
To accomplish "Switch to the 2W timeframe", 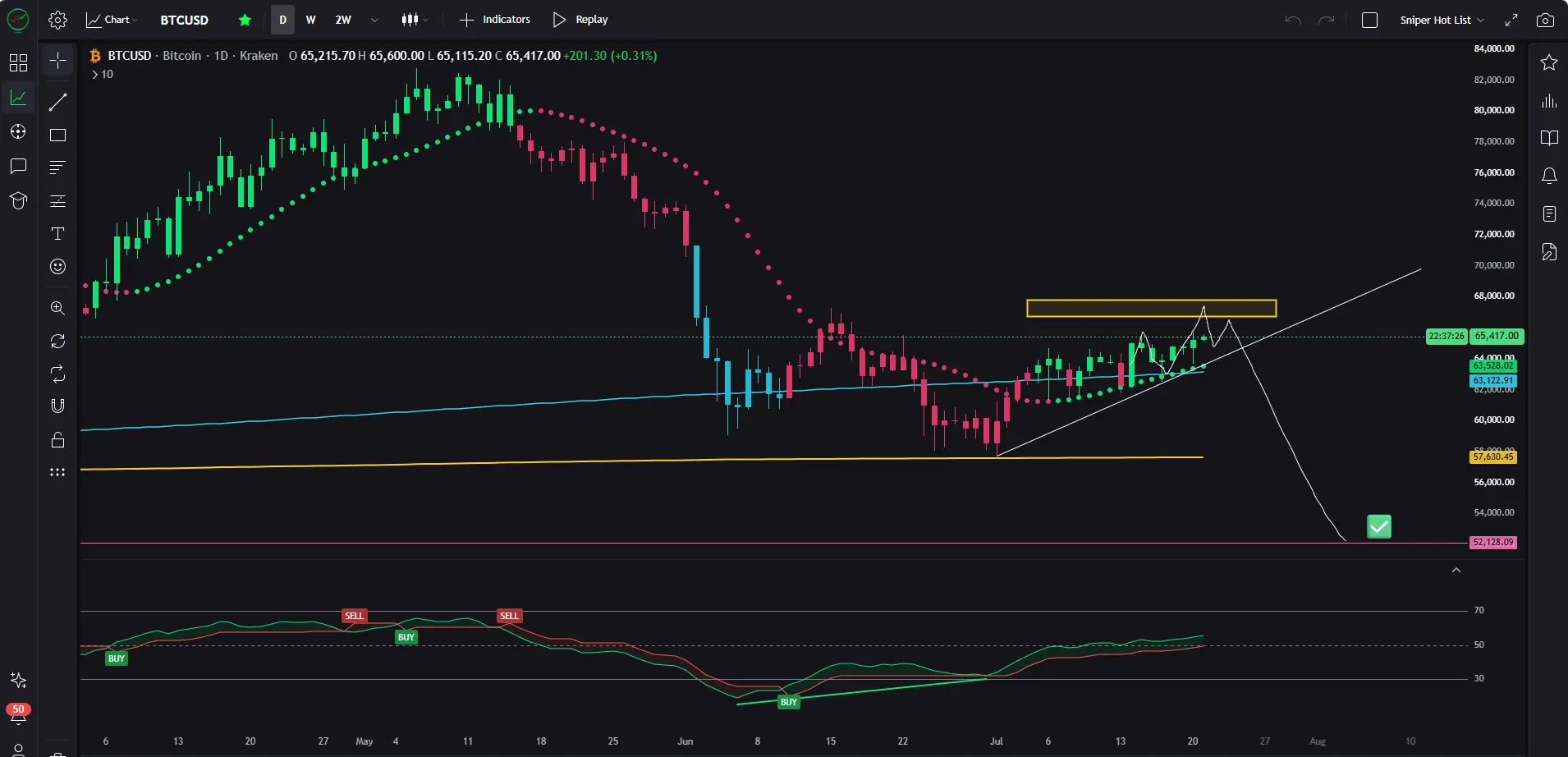I will pyautogui.click(x=343, y=20).
